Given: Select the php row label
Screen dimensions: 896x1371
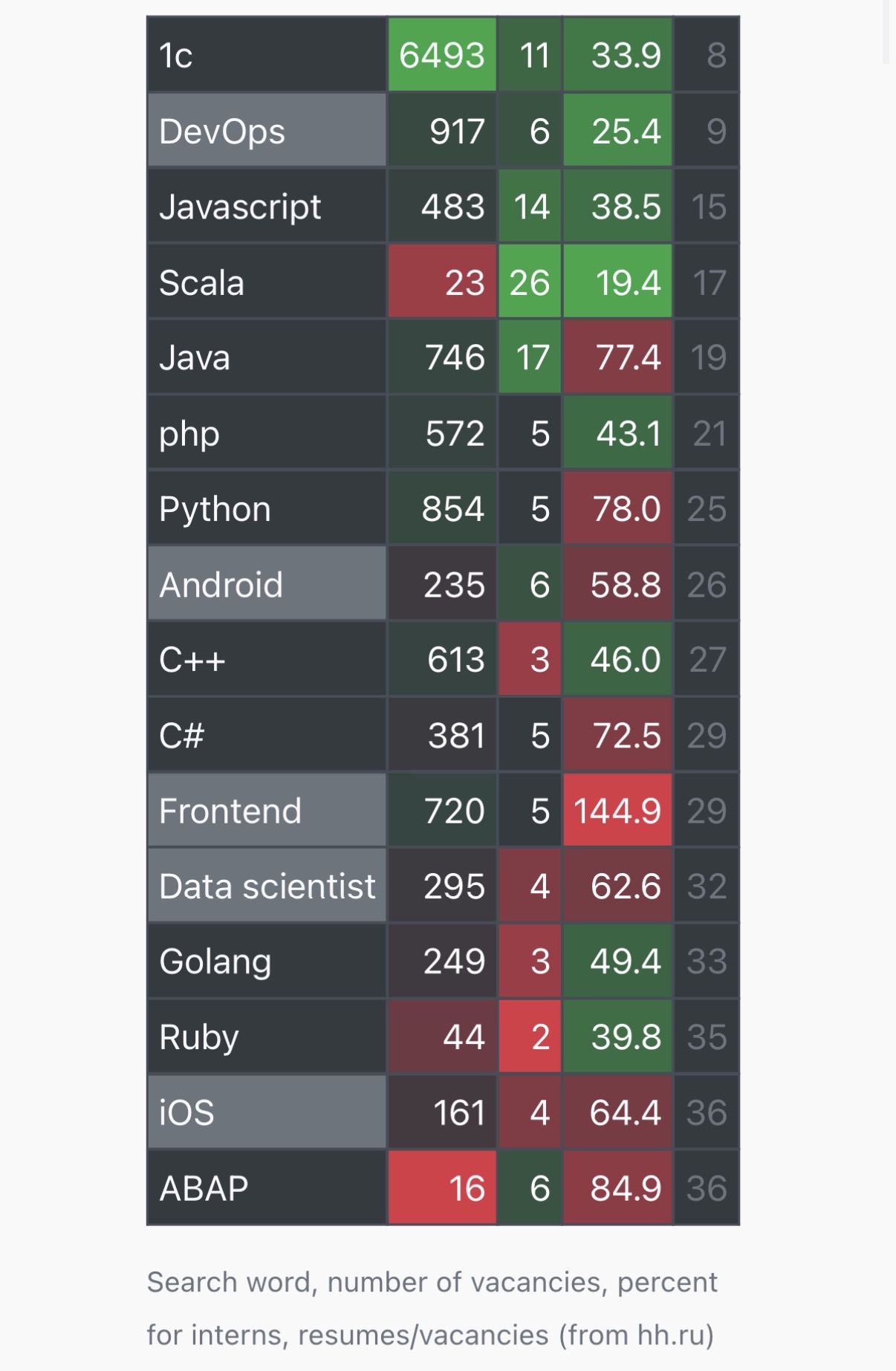Looking at the screenshot, I should tap(266, 433).
